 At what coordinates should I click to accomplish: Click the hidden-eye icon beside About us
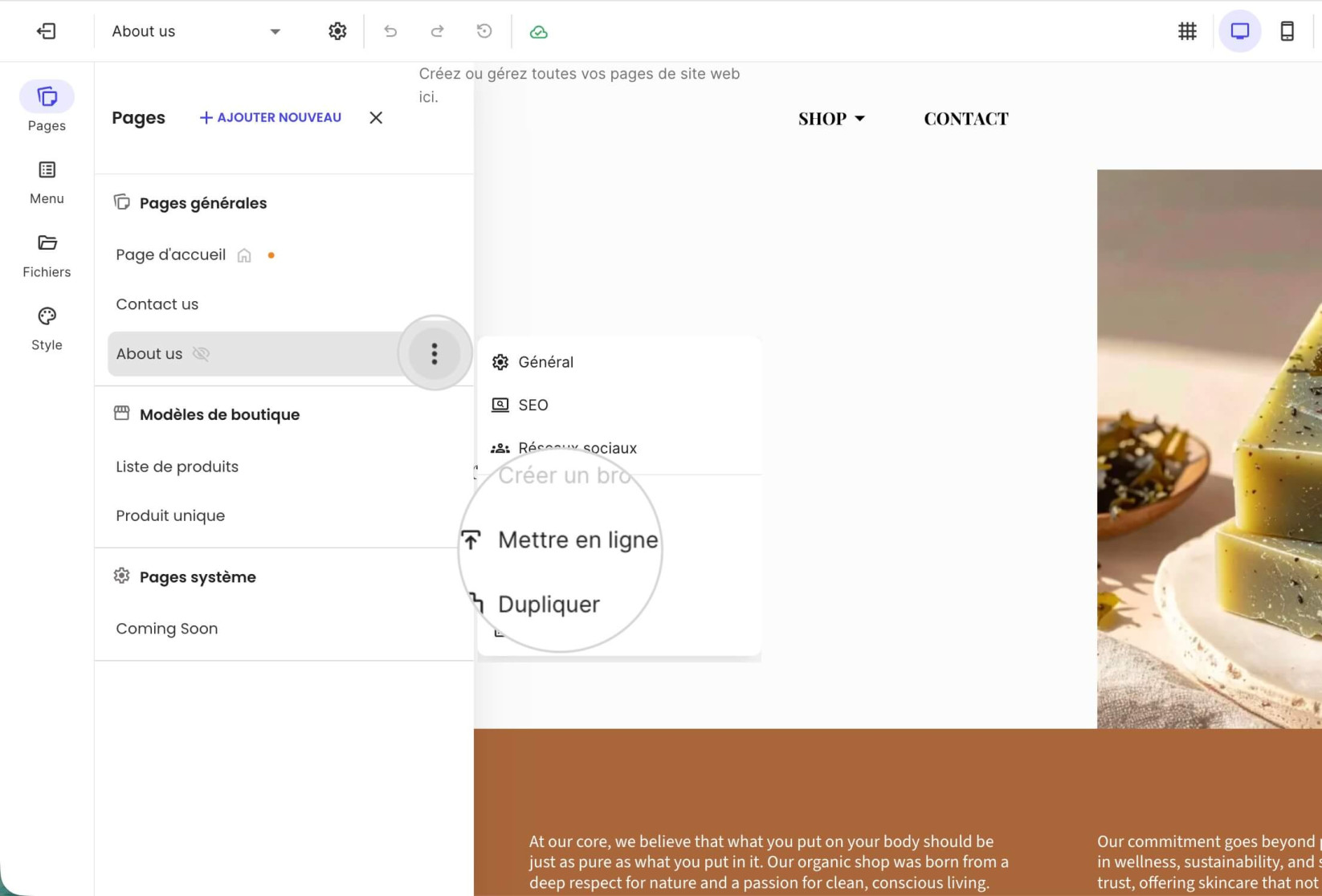[x=201, y=354]
